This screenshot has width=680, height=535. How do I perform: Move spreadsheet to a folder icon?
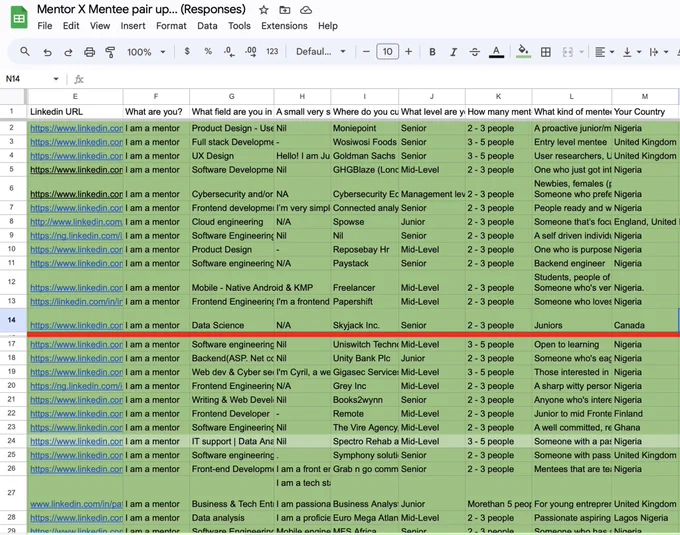tap(284, 10)
